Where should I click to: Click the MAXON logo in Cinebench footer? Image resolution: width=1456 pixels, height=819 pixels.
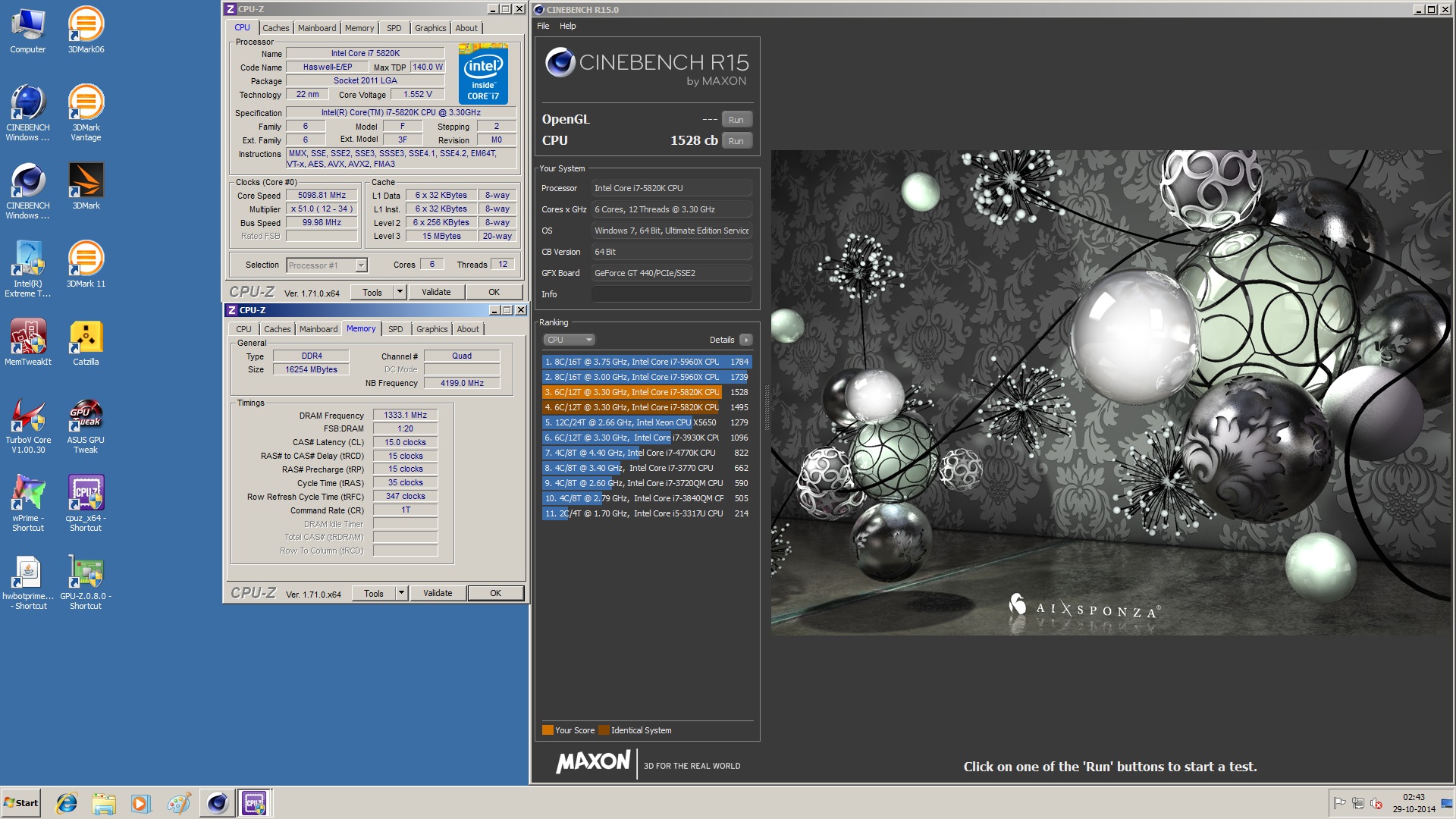[x=593, y=762]
